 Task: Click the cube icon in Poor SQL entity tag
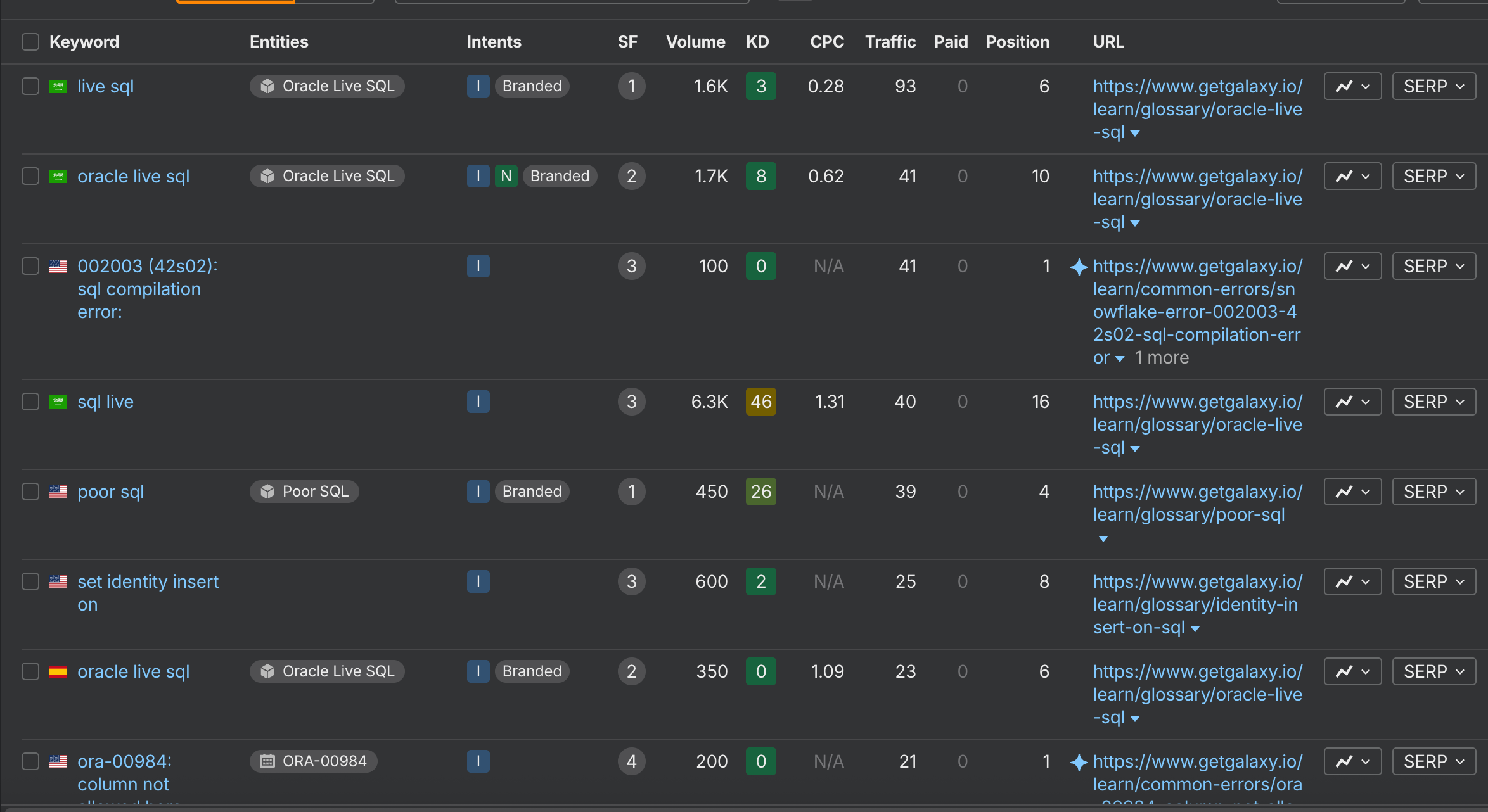[267, 492]
